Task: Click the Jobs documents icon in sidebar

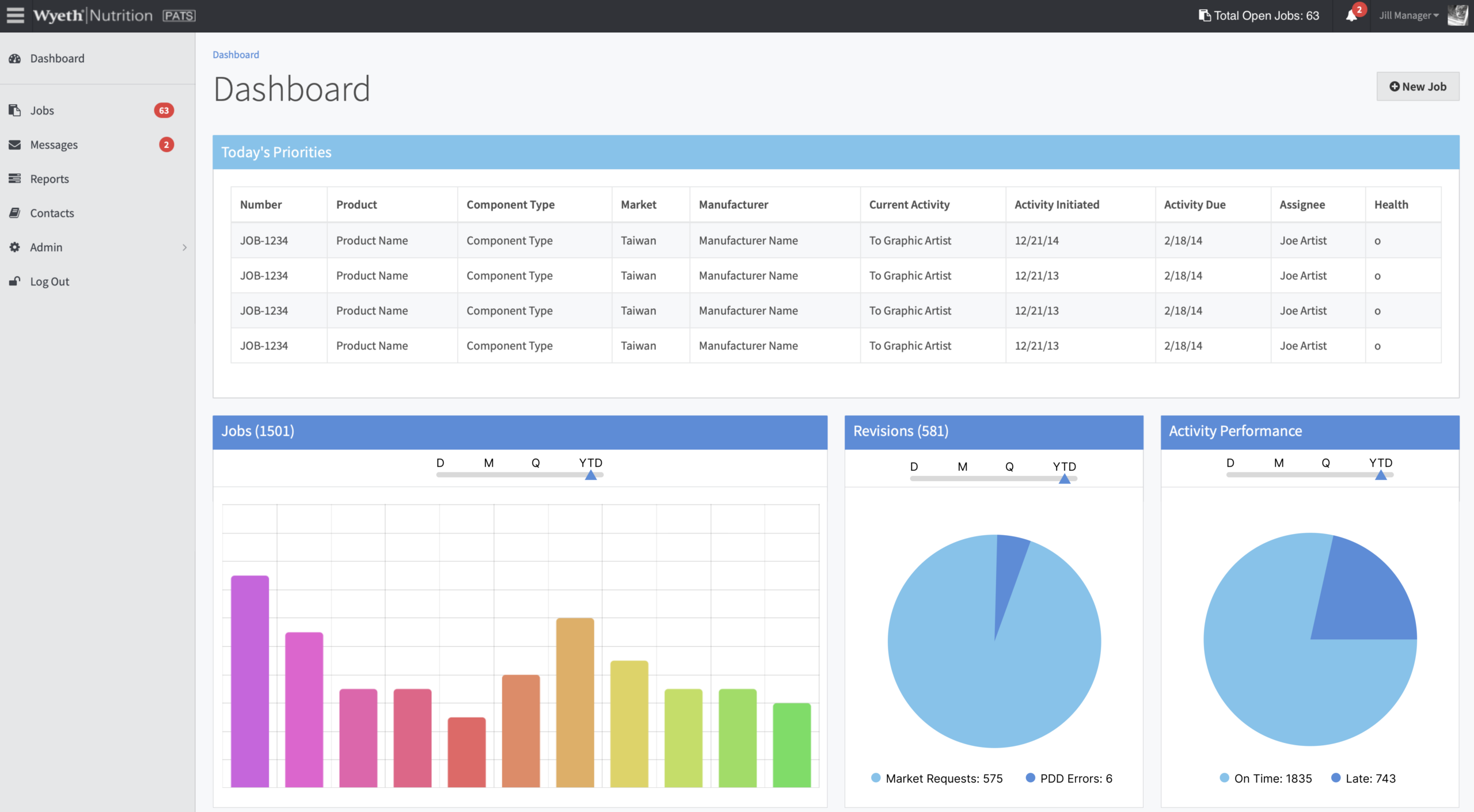Action: [15, 110]
